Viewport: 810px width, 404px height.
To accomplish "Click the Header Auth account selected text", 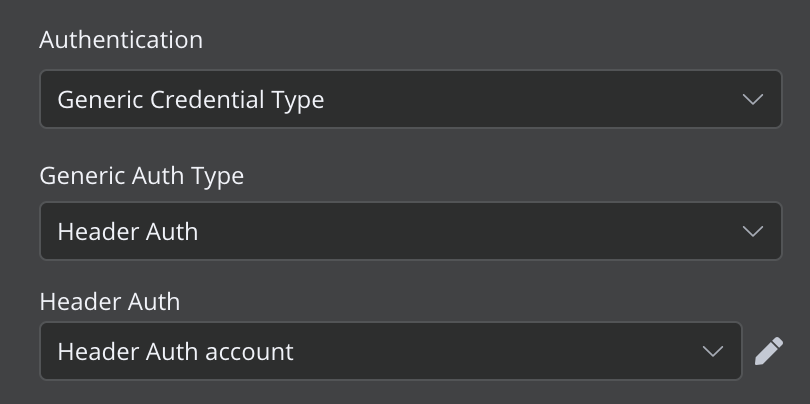I will pos(175,351).
